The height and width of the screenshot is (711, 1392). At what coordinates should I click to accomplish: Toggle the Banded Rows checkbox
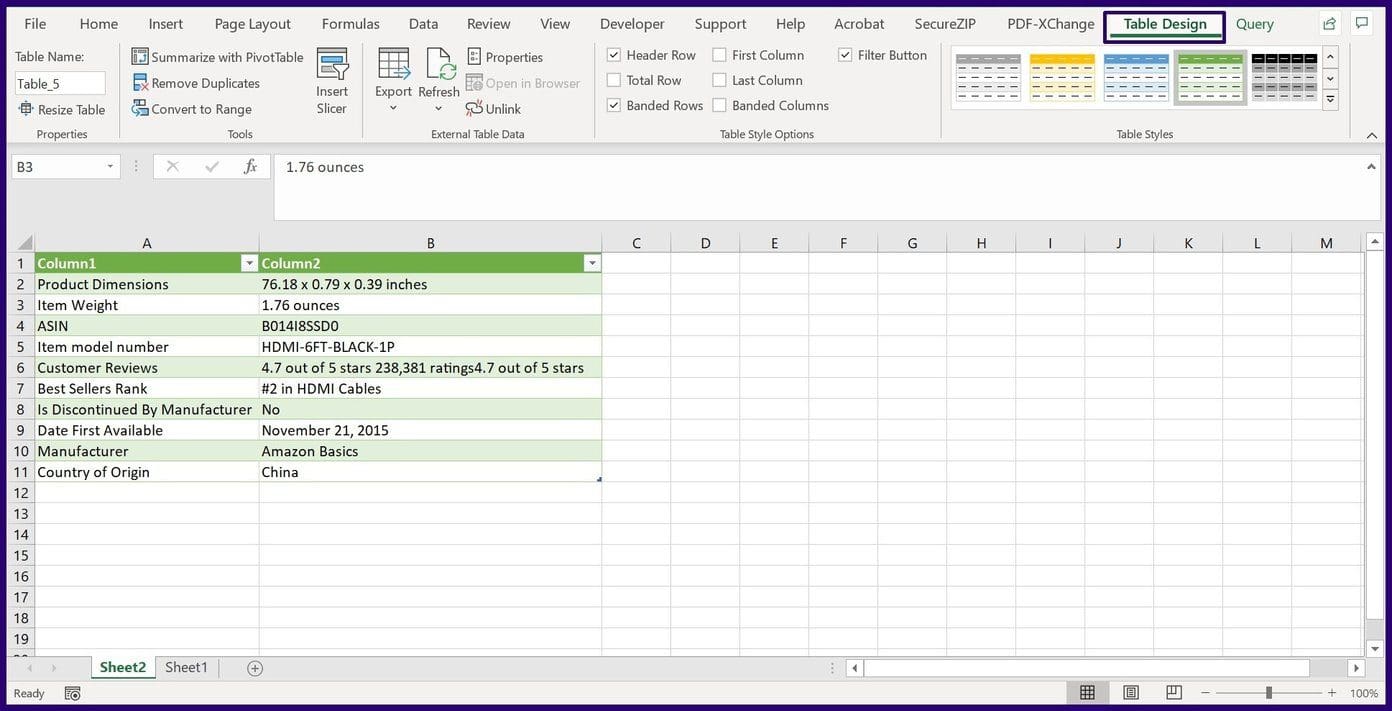coord(614,105)
